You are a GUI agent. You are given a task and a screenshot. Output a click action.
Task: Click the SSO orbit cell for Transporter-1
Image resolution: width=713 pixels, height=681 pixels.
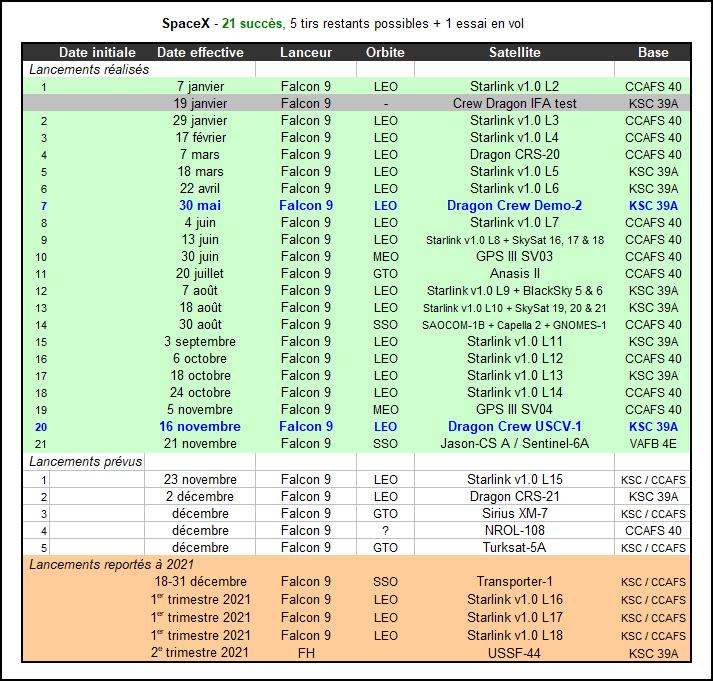click(385, 581)
